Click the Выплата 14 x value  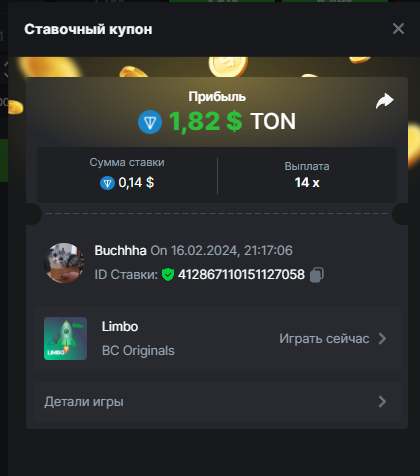coord(307,182)
